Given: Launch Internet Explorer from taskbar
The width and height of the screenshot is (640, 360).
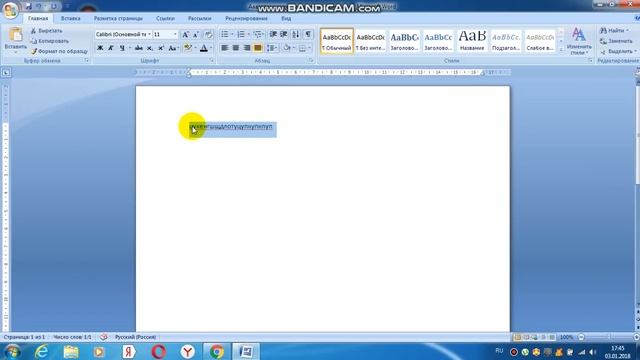Looking at the screenshot, I should pyautogui.click(x=41, y=351).
